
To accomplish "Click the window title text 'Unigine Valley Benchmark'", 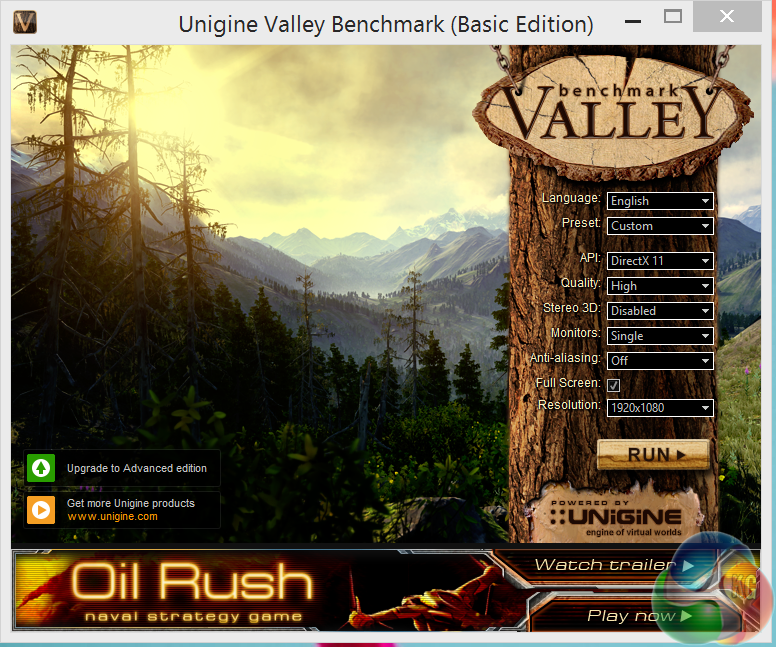I will [312, 24].
